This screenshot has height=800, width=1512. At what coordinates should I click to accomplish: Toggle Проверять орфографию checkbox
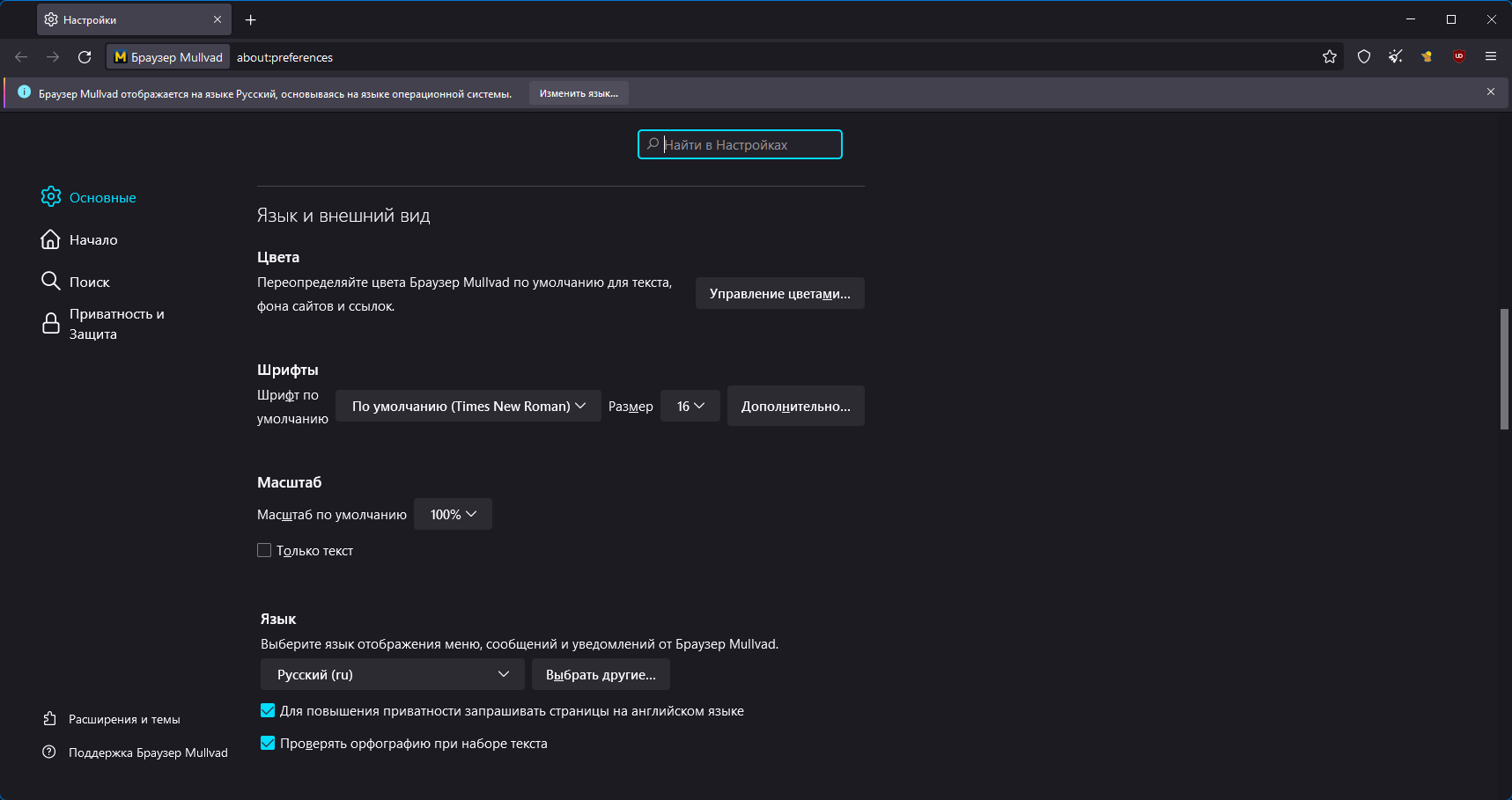(x=268, y=743)
